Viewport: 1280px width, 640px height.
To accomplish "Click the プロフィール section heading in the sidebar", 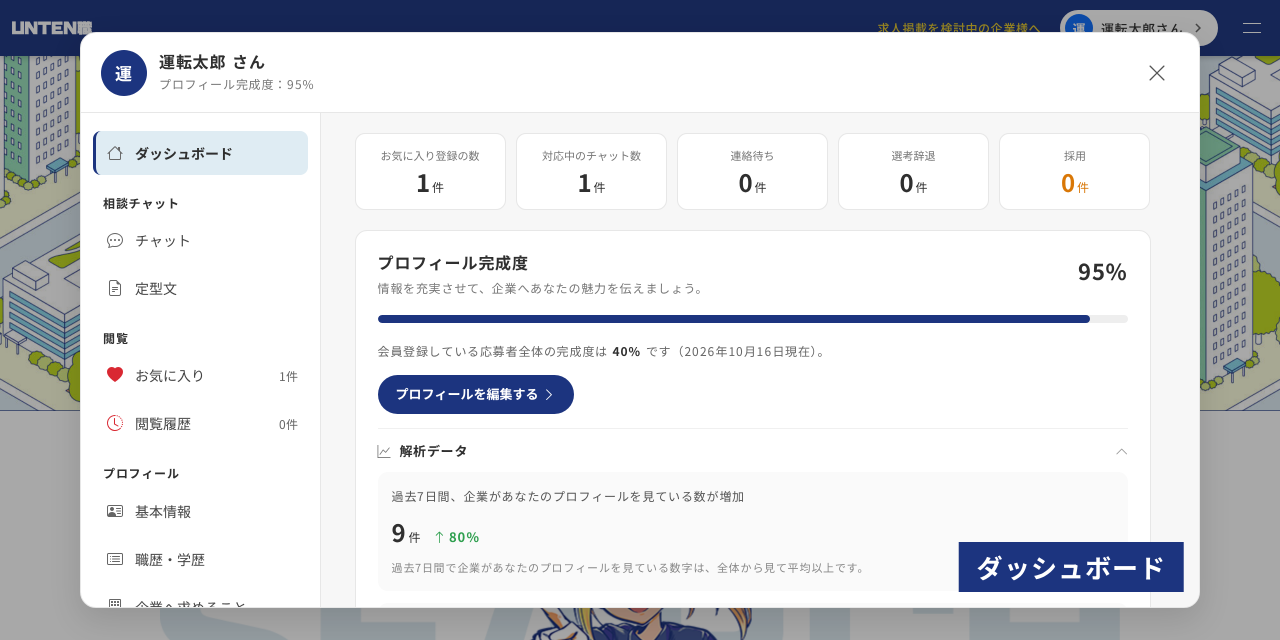I will pos(141,473).
